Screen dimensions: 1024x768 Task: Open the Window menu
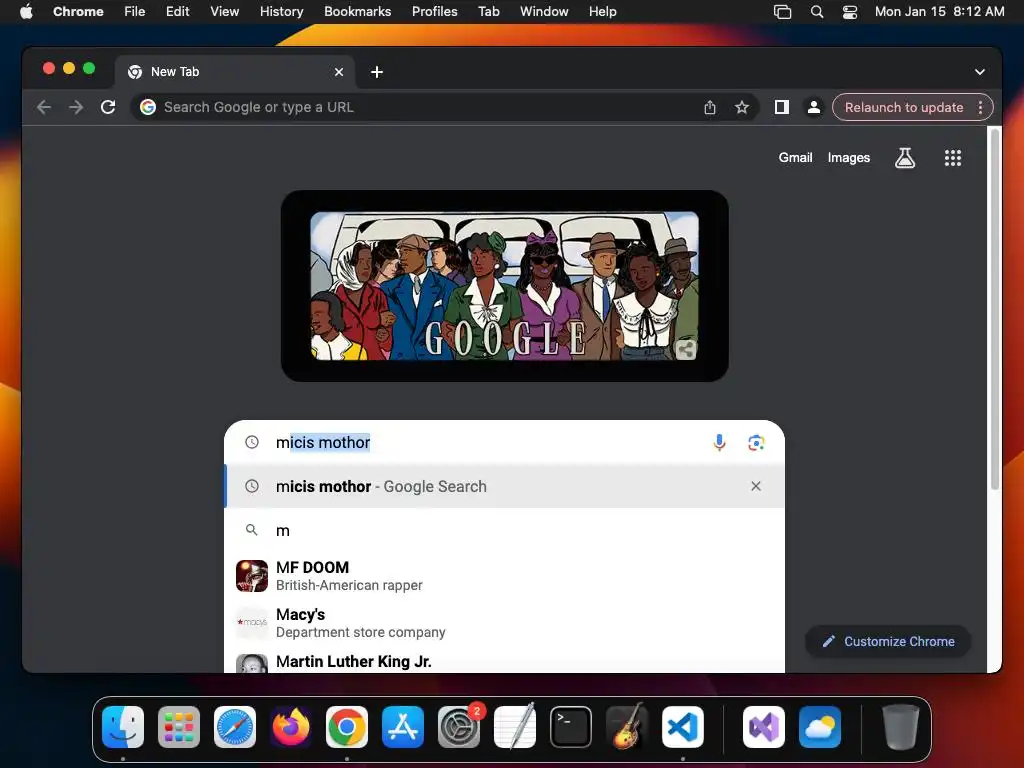[544, 12]
